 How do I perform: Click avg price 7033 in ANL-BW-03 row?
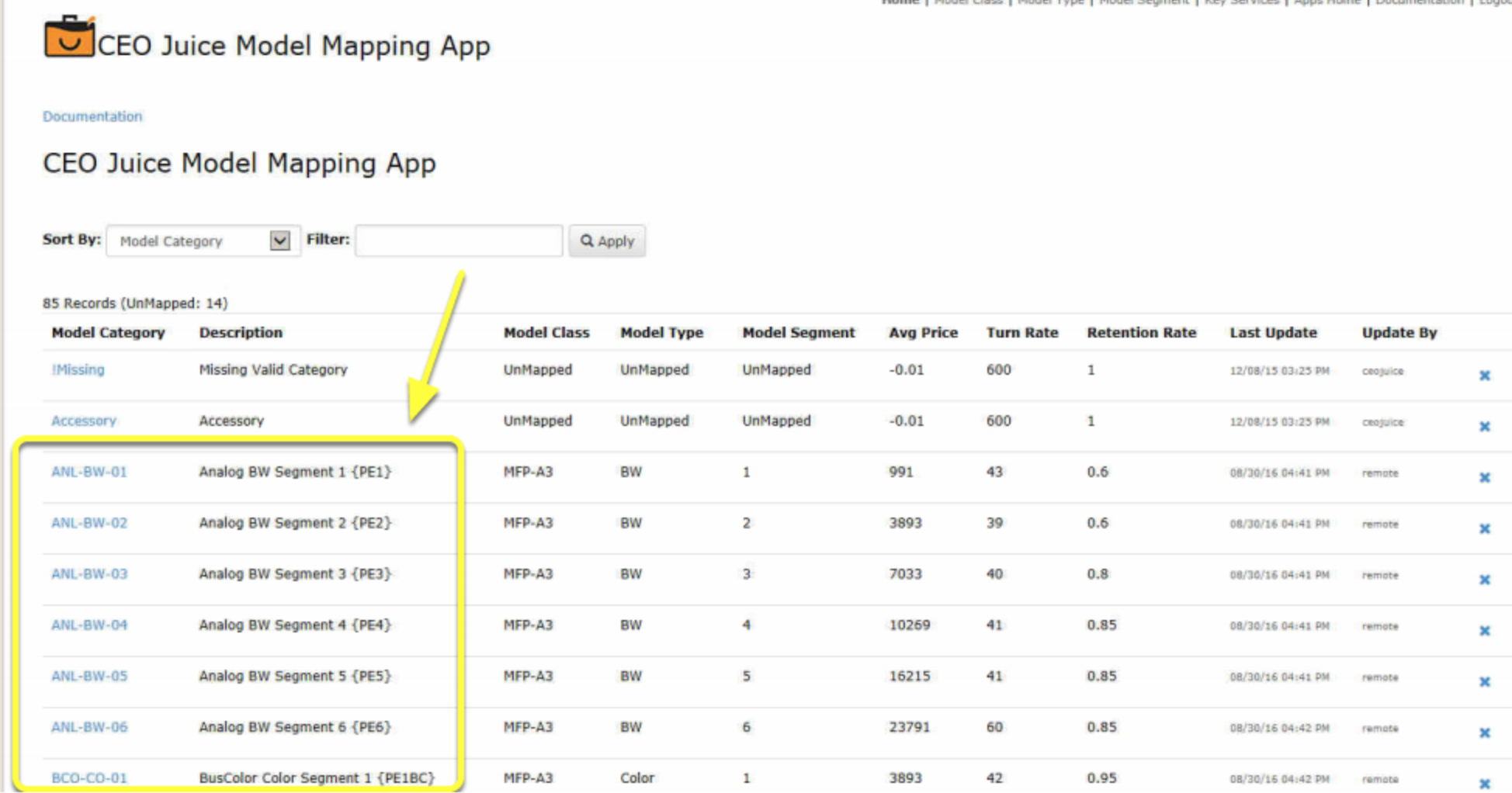(905, 574)
